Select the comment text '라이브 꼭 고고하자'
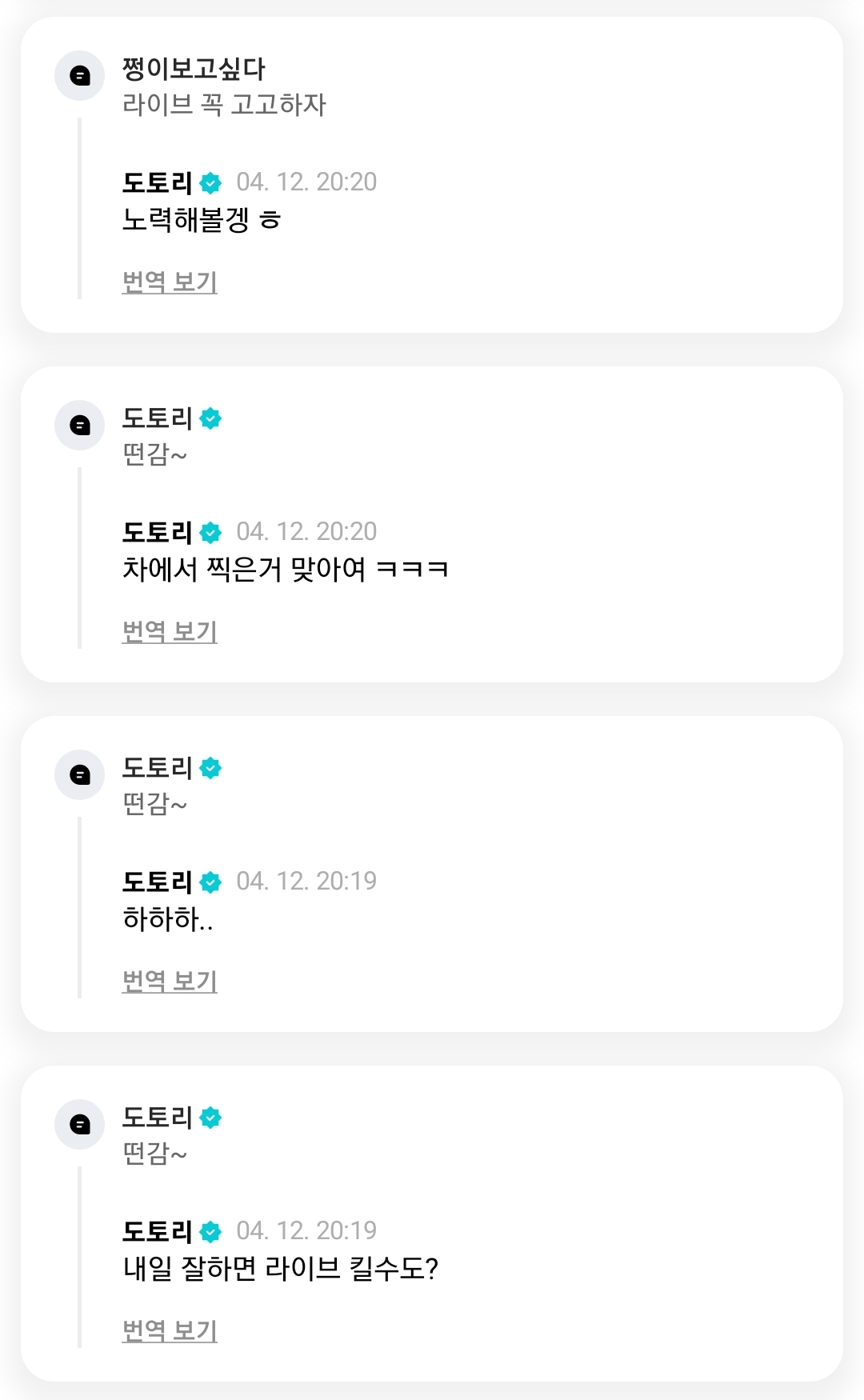 (224, 105)
